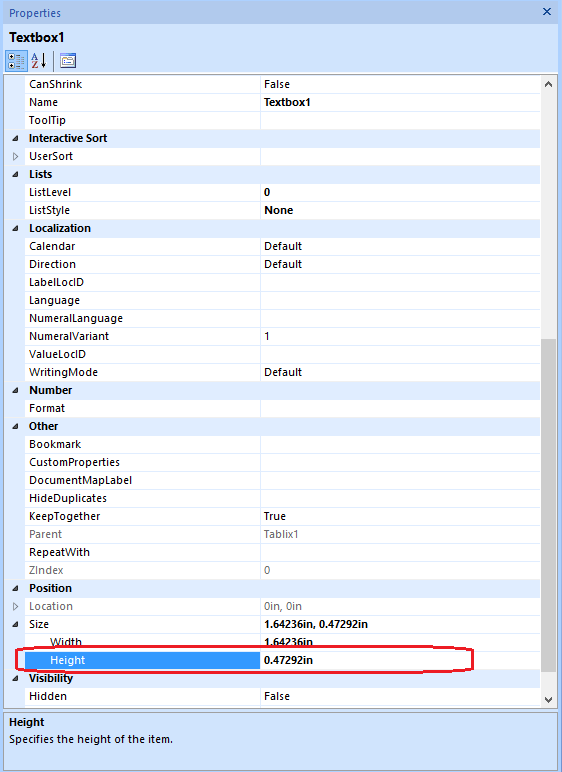Collapse the Position category
This screenshot has height=772, width=562.
pyautogui.click(x=15, y=588)
